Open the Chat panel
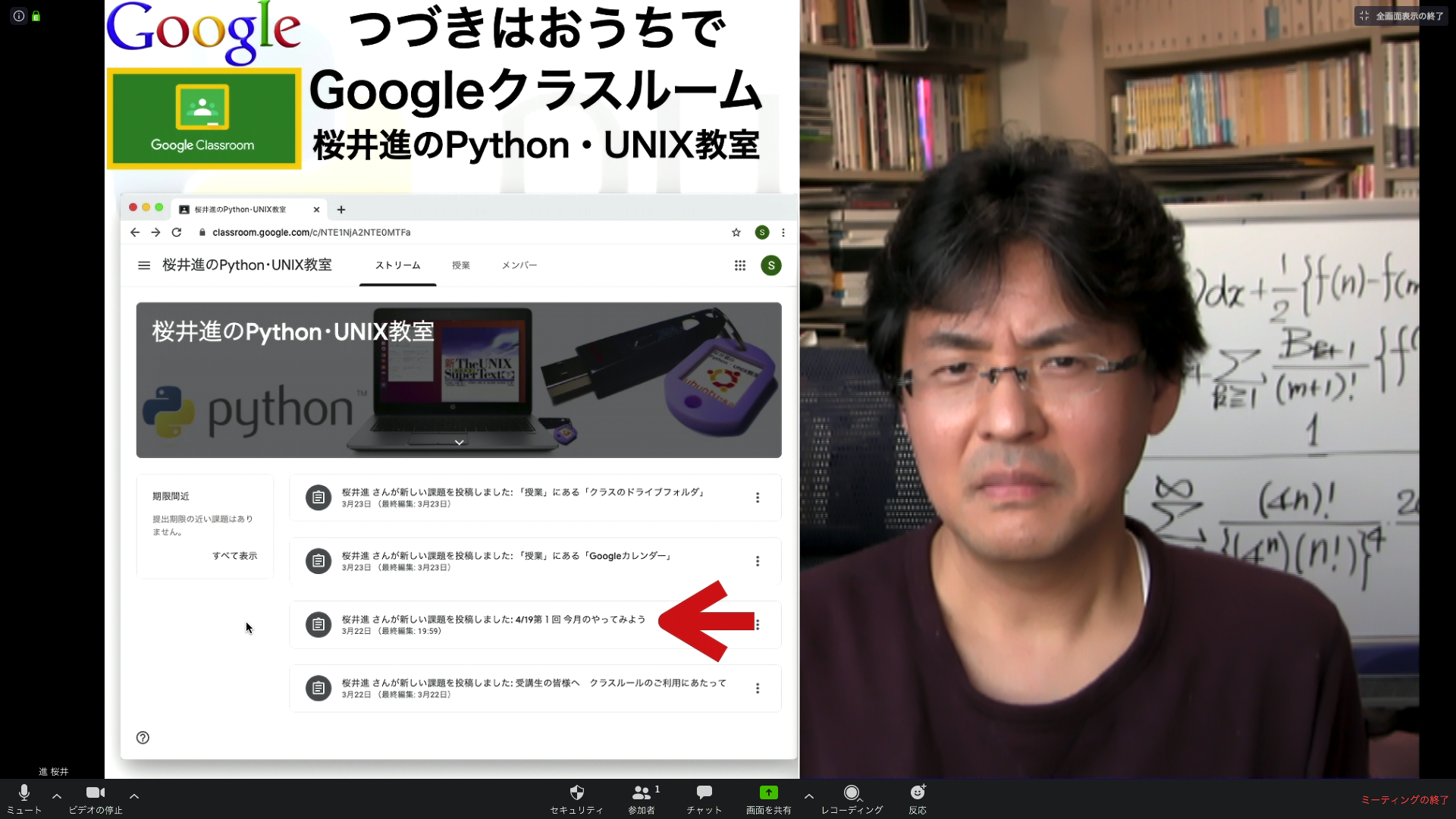Viewport: 1456px width, 819px height. pyautogui.click(x=704, y=799)
